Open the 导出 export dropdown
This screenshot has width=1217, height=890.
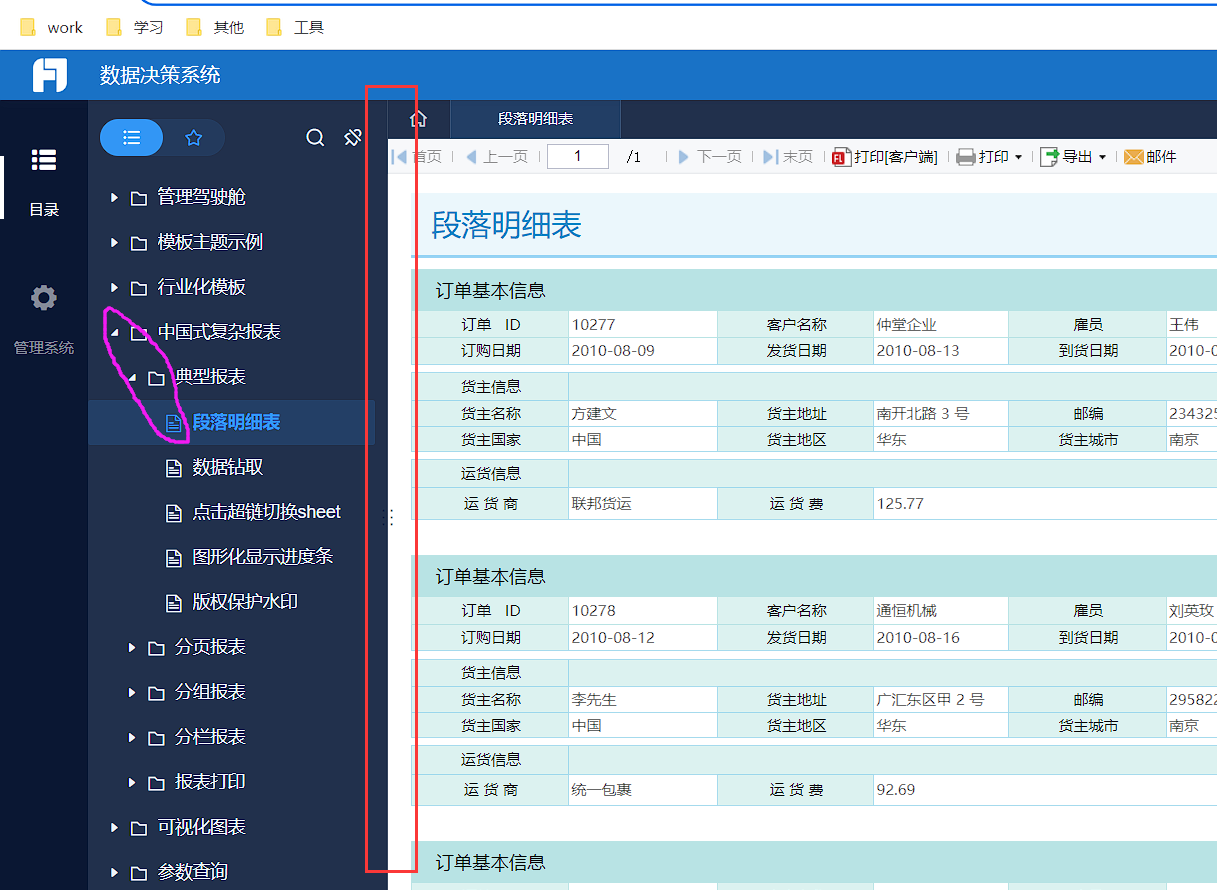click(1102, 157)
